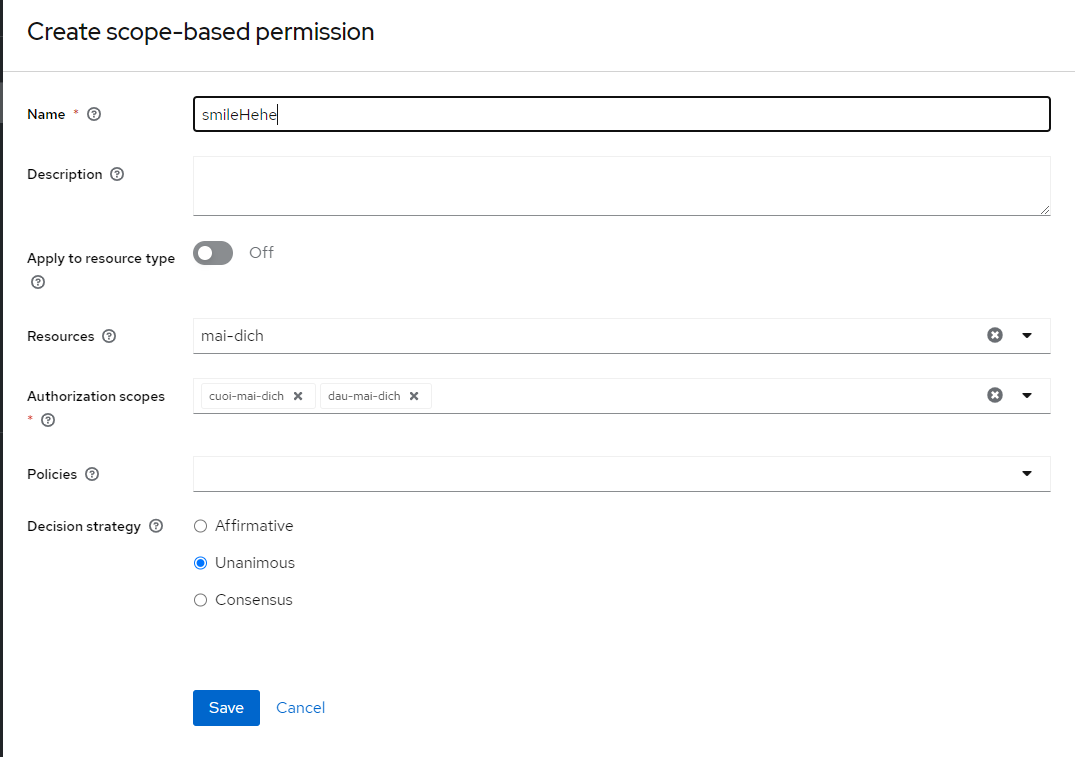
Task: Click the Description help icon
Action: click(117, 174)
